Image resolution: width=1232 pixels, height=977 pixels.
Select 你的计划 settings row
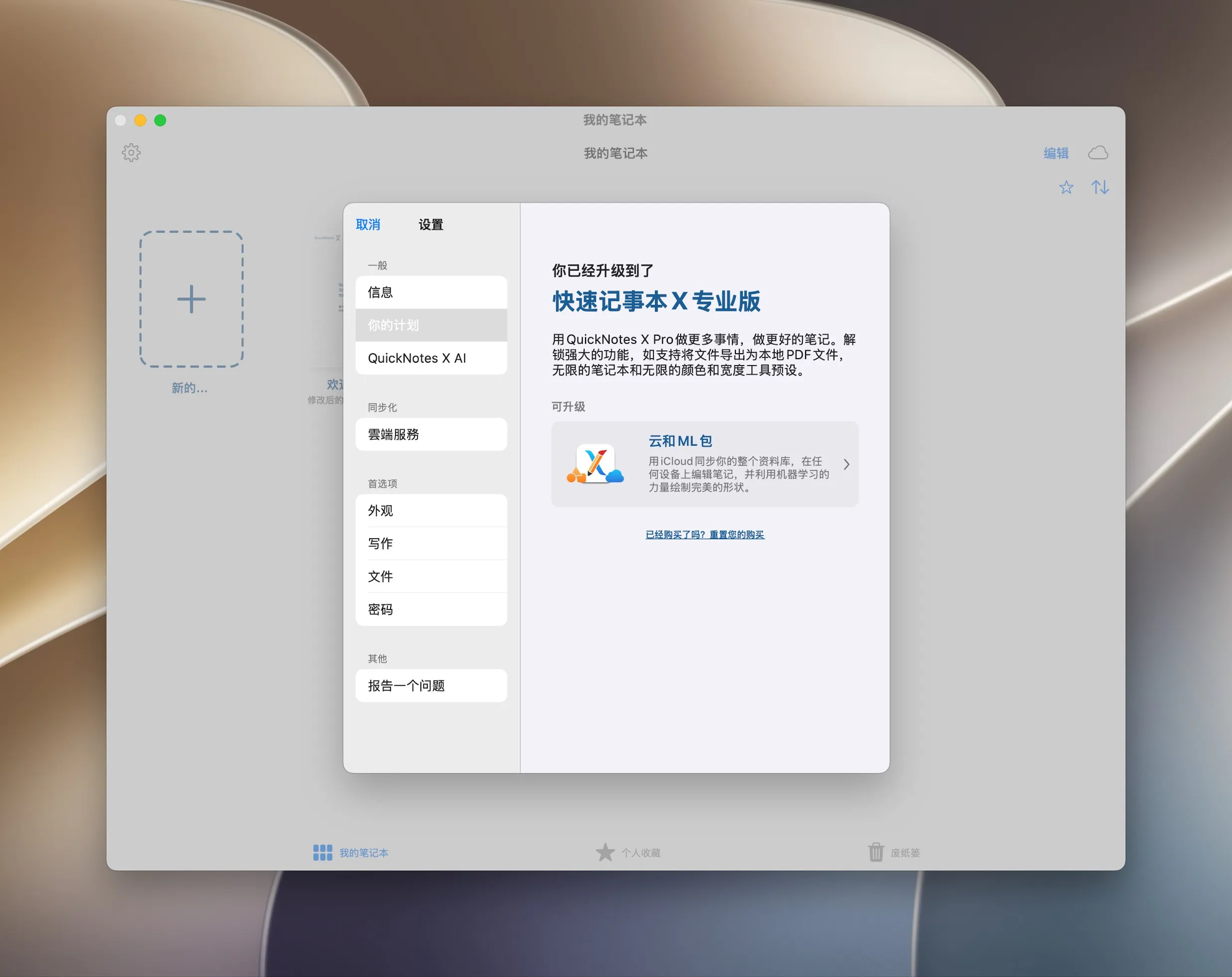431,325
